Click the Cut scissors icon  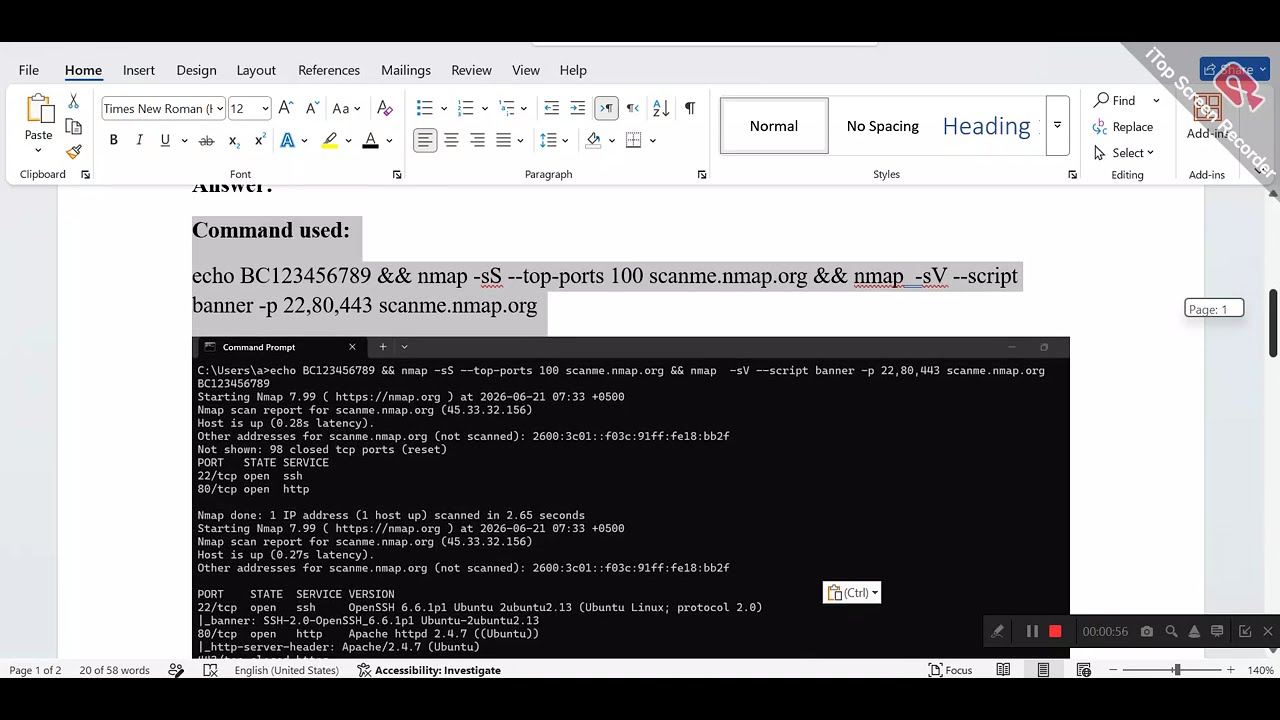(73, 101)
